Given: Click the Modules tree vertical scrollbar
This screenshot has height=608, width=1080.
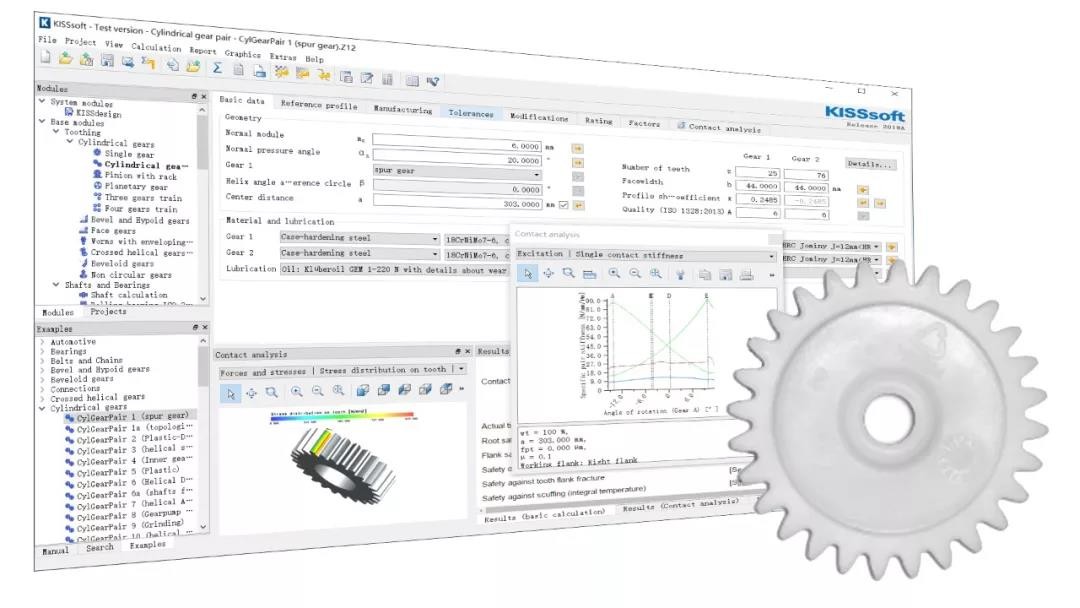Looking at the screenshot, I should (x=202, y=203).
